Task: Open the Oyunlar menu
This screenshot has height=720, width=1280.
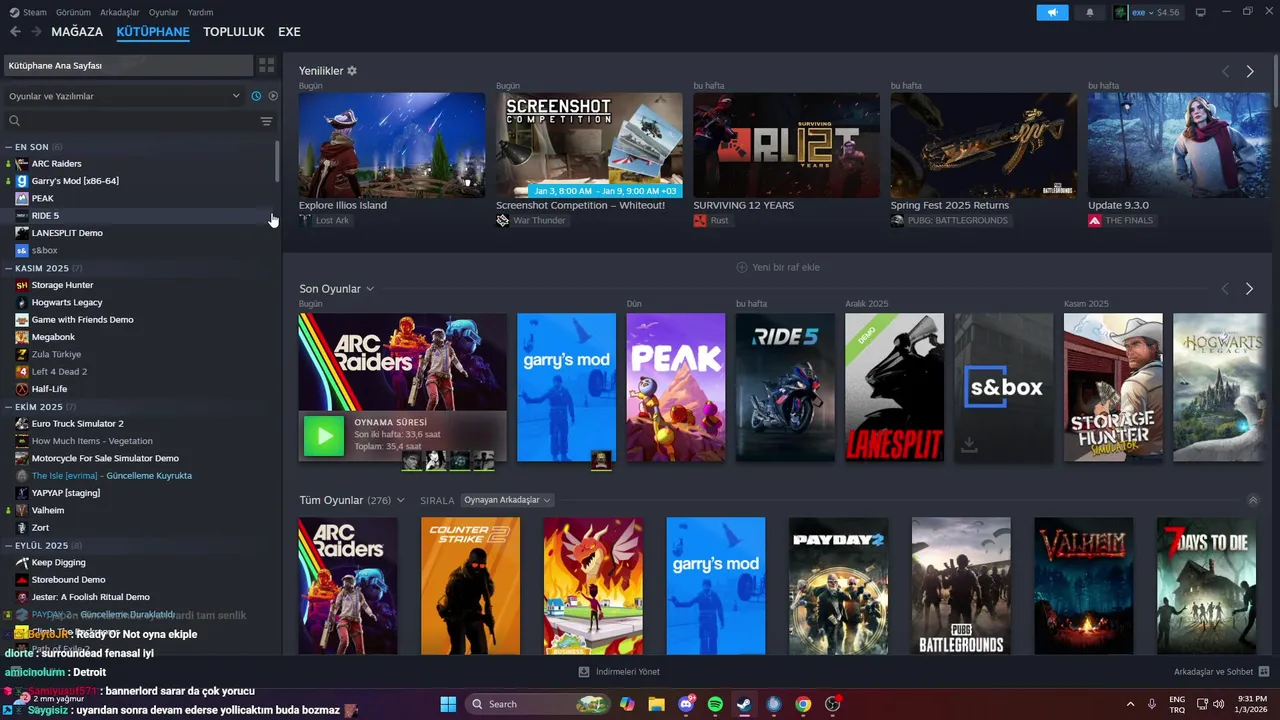Action: pos(164,12)
